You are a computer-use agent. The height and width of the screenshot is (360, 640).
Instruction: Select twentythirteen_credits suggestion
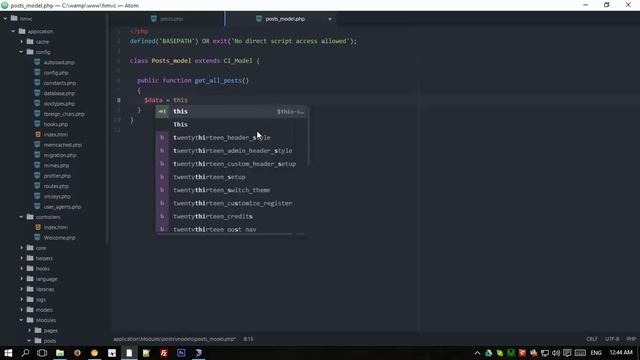232,216
